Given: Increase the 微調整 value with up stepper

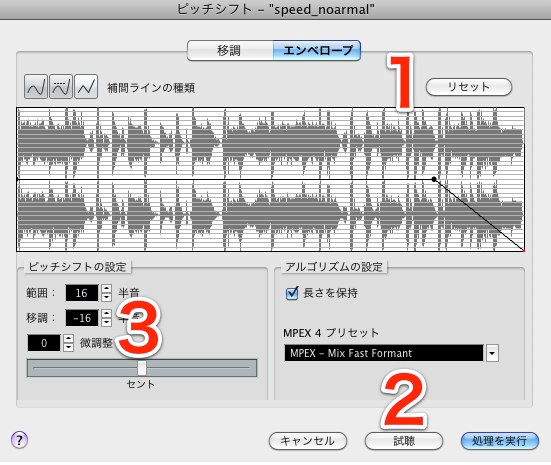Looking at the screenshot, I should coord(69,338).
